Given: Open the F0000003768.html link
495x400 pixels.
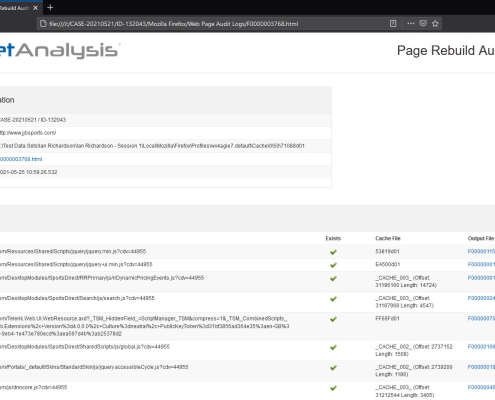Looking at the screenshot, I should (21, 159).
